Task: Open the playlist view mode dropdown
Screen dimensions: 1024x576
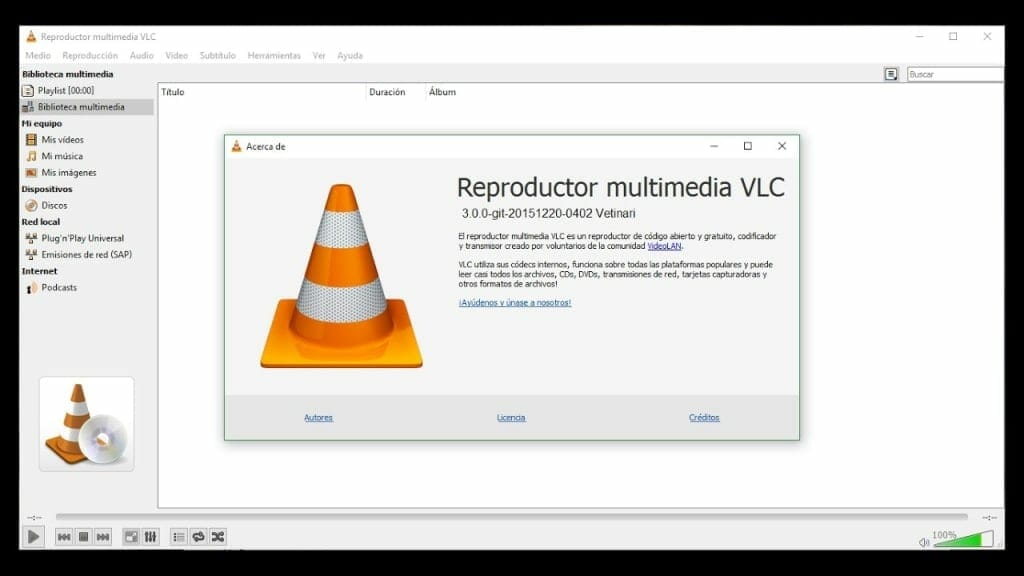Action: (891, 74)
